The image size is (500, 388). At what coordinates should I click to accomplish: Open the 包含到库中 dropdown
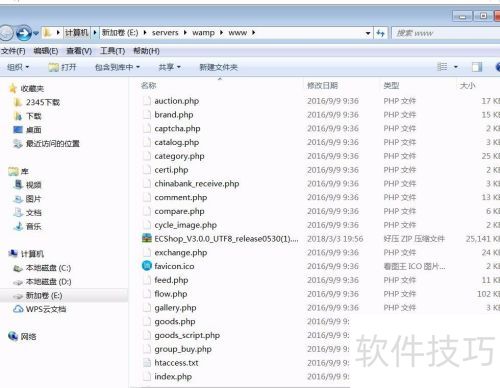117,67
